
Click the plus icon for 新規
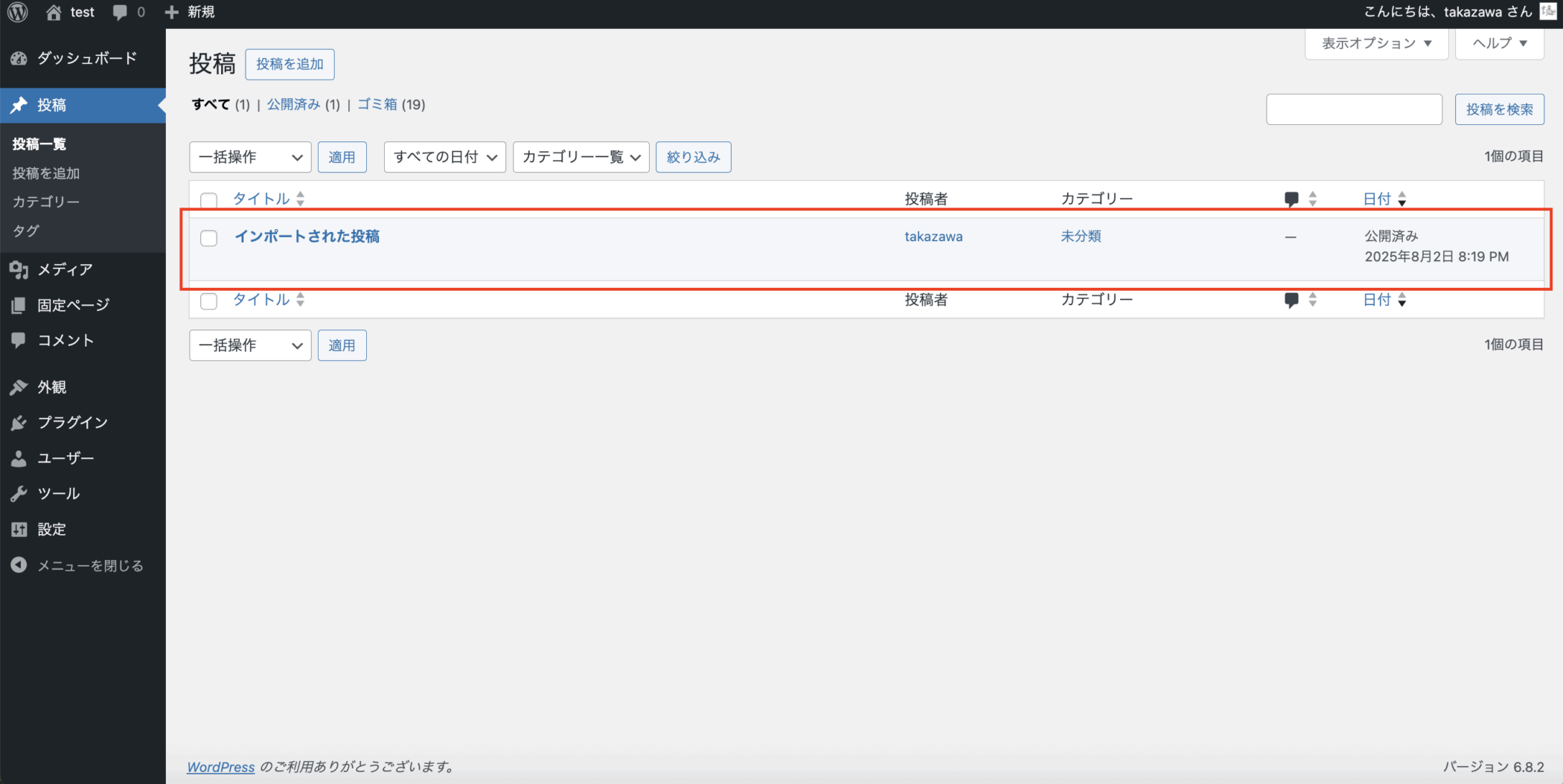tap(172, 12)
